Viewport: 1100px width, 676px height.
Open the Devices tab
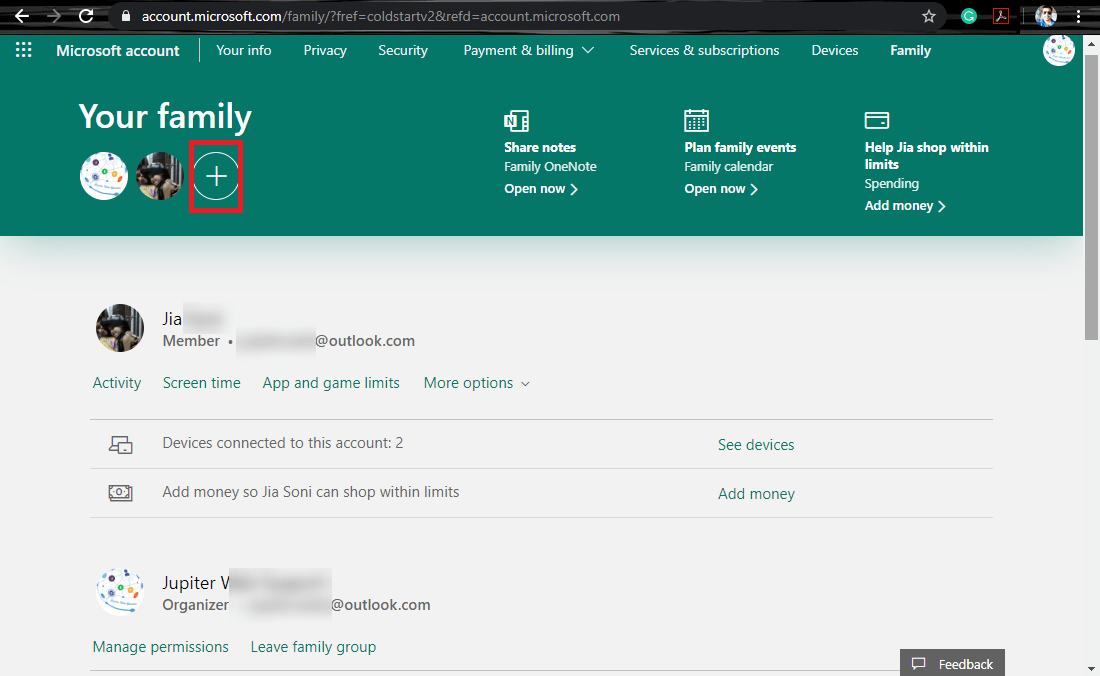point(834,50)
